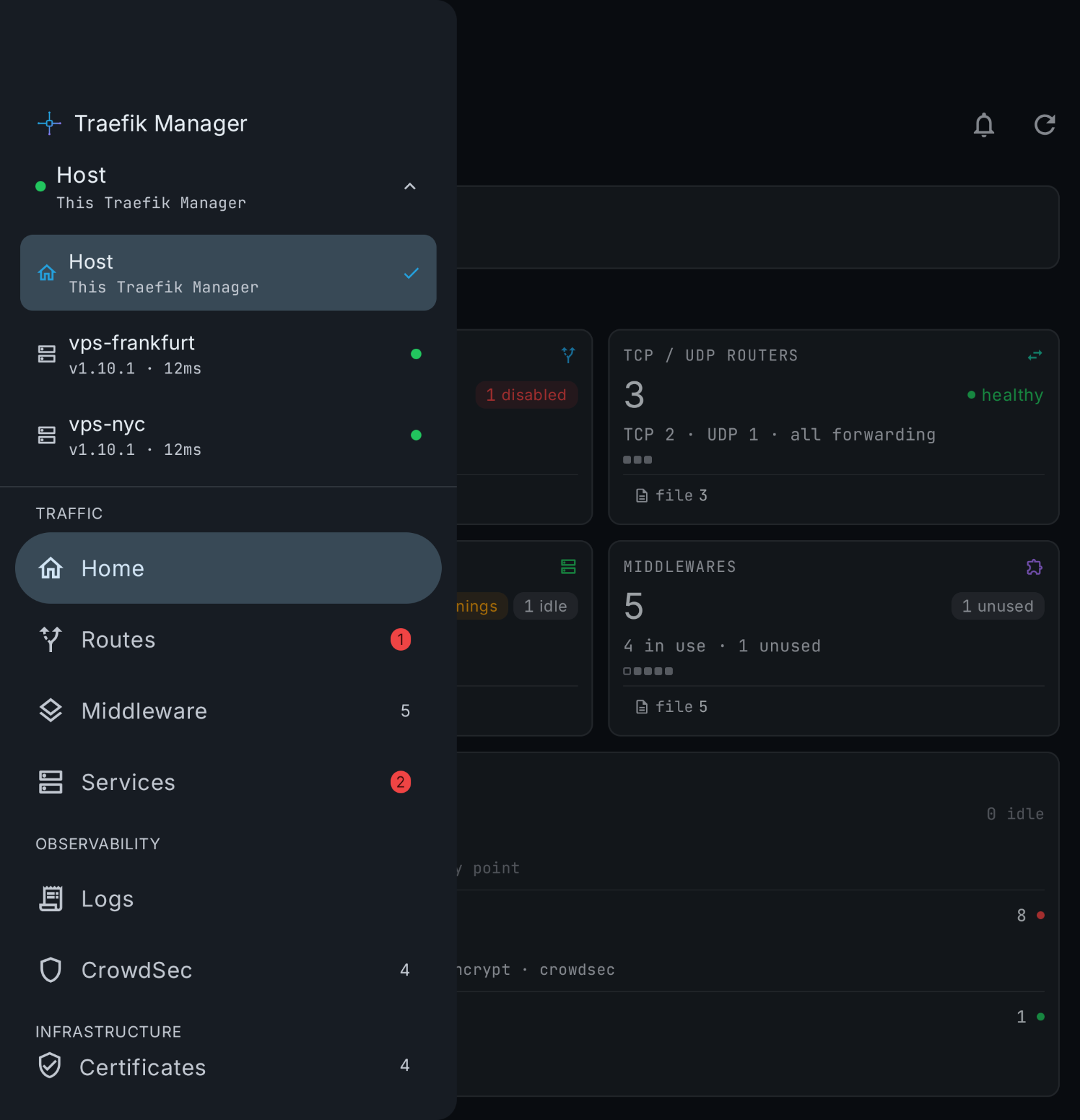Click the file 3 provider chip
This screenshot has width=1080, height=1120.
(671, 496)
